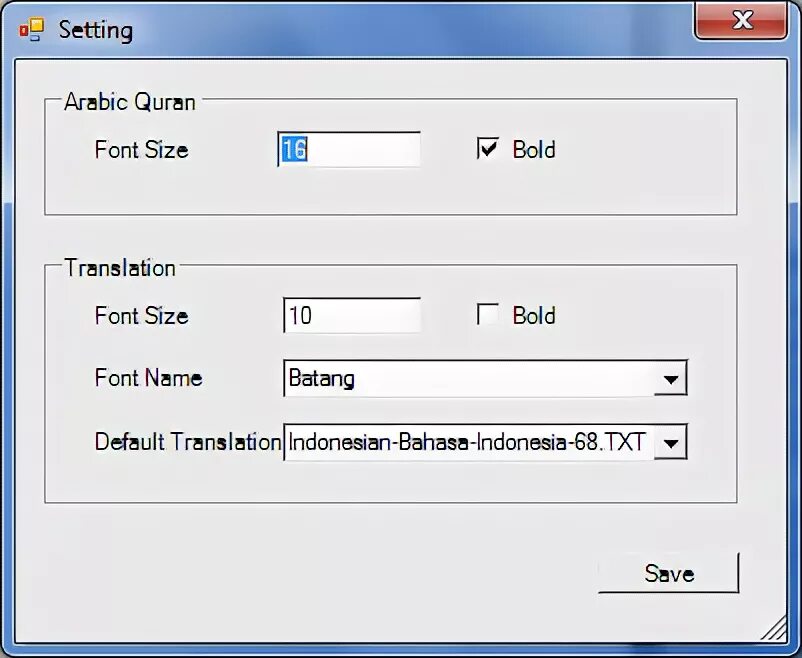Uncheck Bold for Arabic Quran

487,148
